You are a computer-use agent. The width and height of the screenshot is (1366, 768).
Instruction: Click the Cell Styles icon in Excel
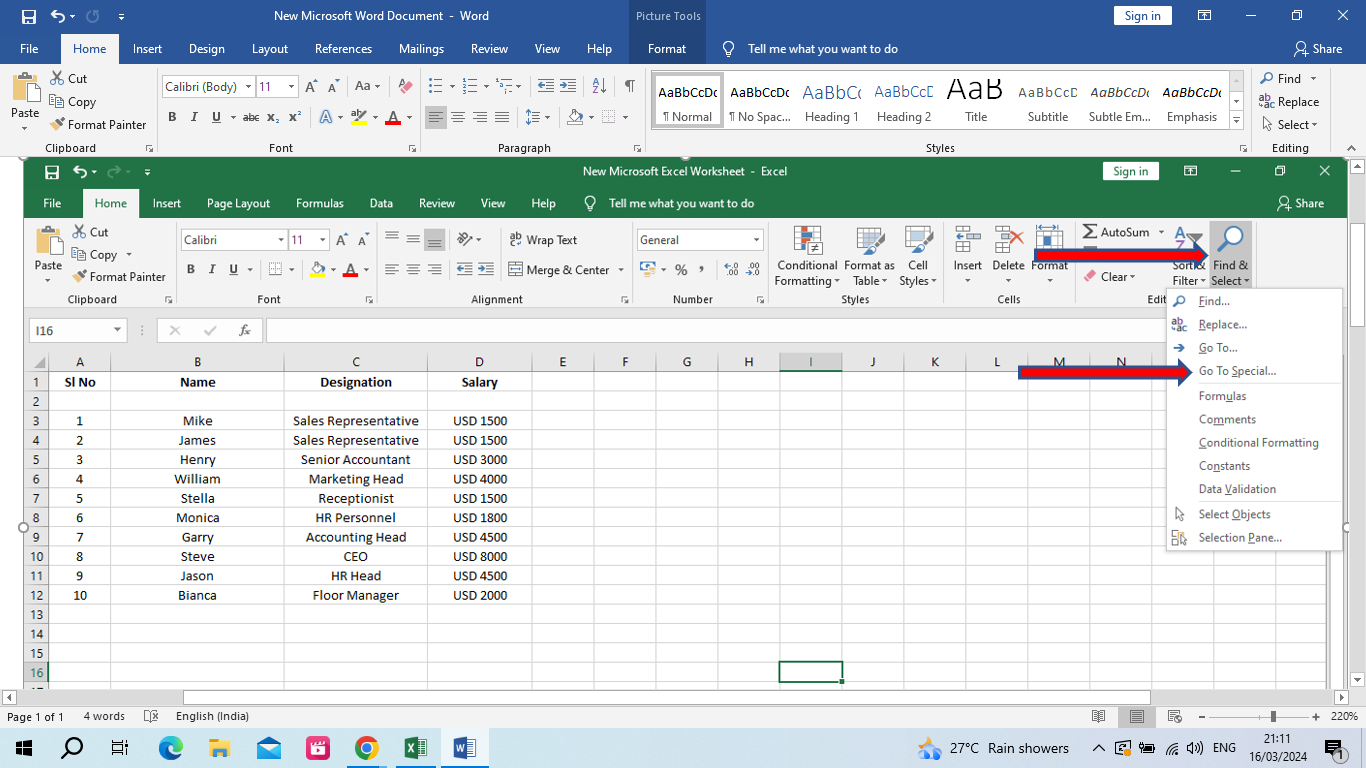click(x=918, y=241)
